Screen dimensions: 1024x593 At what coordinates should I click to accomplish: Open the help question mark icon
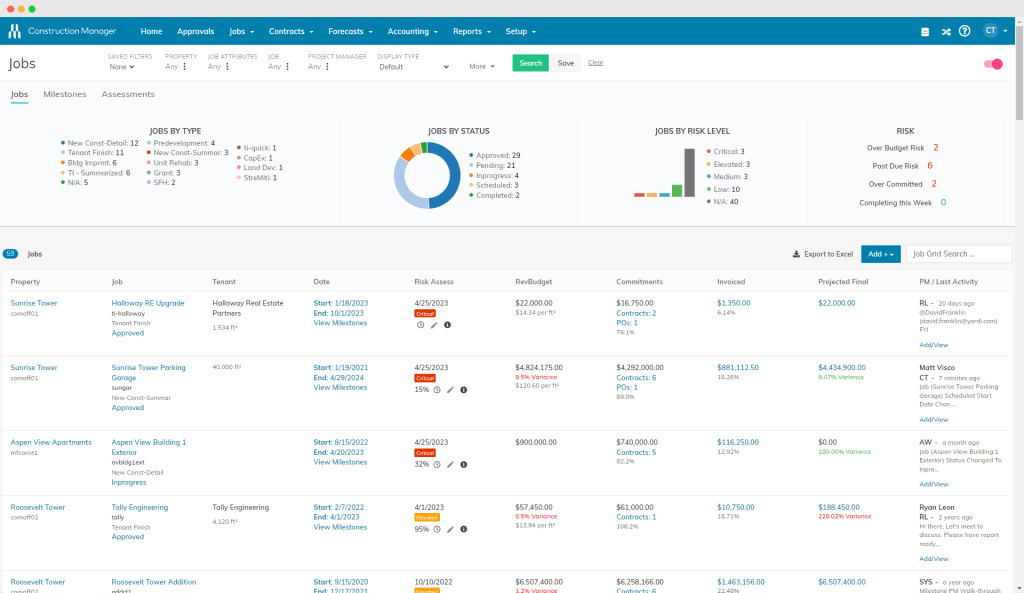(965, 31)
